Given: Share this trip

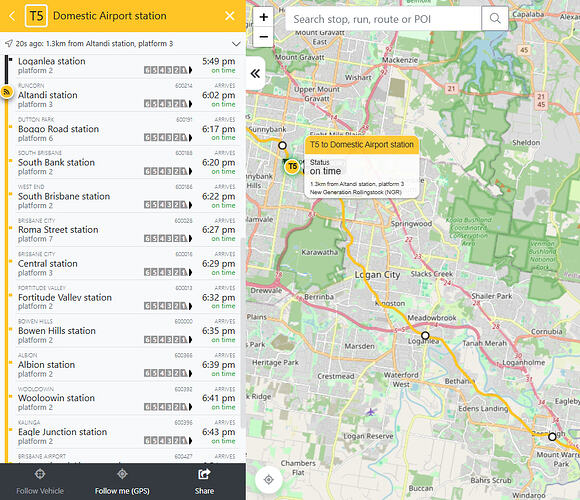Looking at the screenshot, I should [x=204, y=481].
